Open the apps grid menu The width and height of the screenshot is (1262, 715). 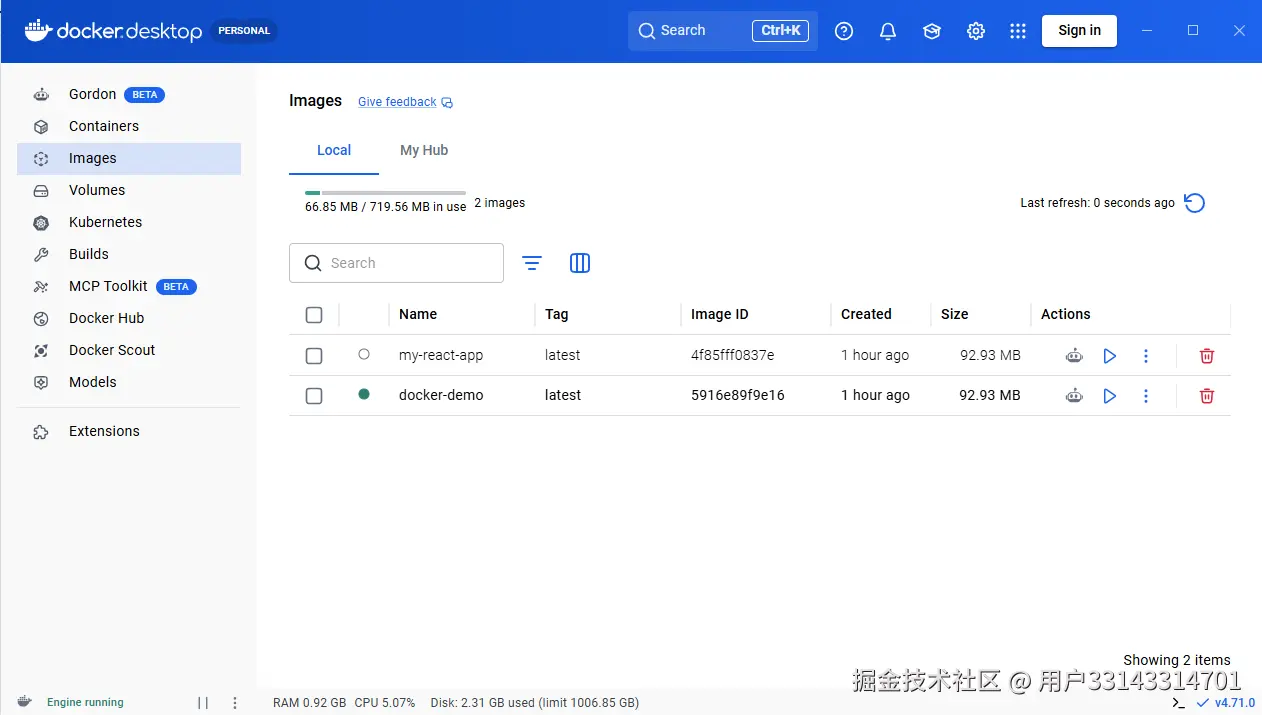click(x=1018, y=31)
